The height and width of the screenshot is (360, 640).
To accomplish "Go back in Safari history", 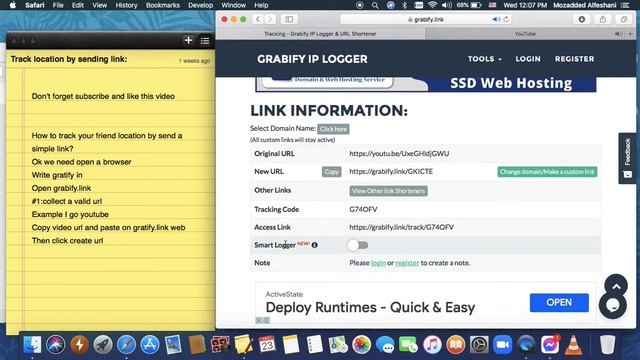I will tap(258, 19).
